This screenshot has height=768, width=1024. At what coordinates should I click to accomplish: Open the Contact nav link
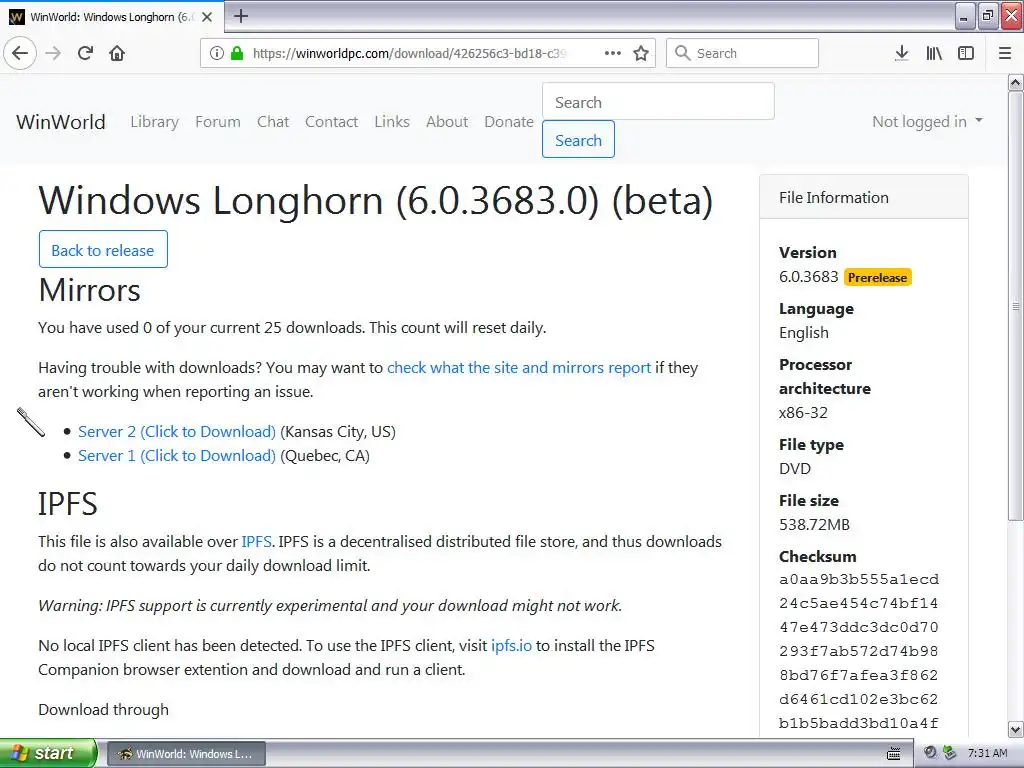click(x=331, y=121)
